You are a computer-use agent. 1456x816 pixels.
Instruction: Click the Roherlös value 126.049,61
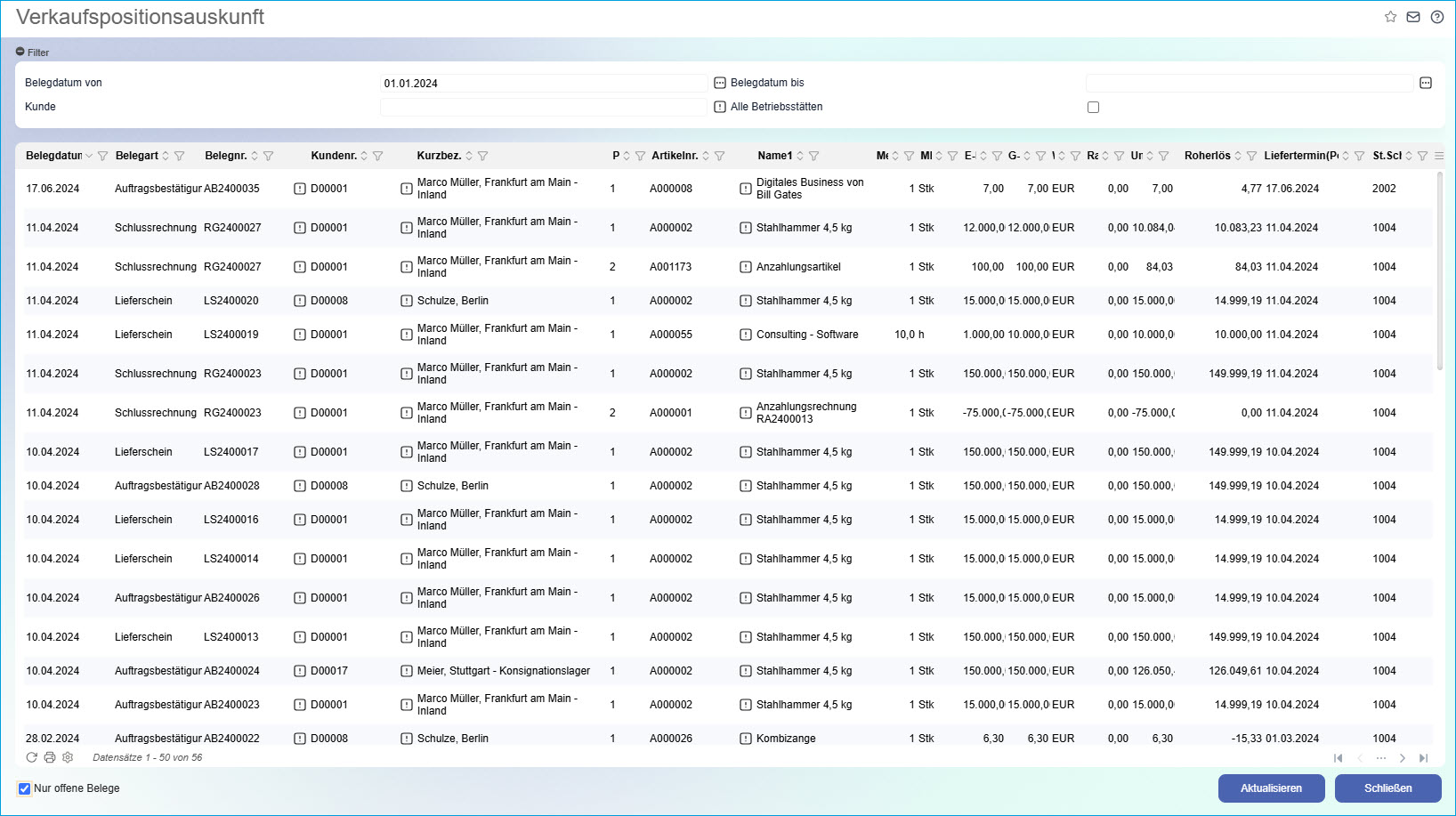[1235, 671]
